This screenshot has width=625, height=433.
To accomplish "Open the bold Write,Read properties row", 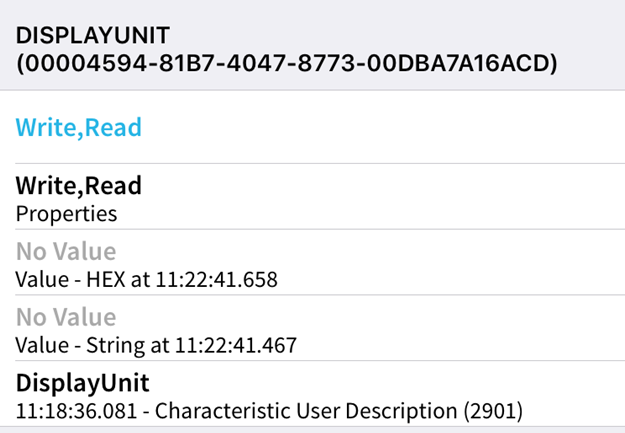I will point(78,185).
